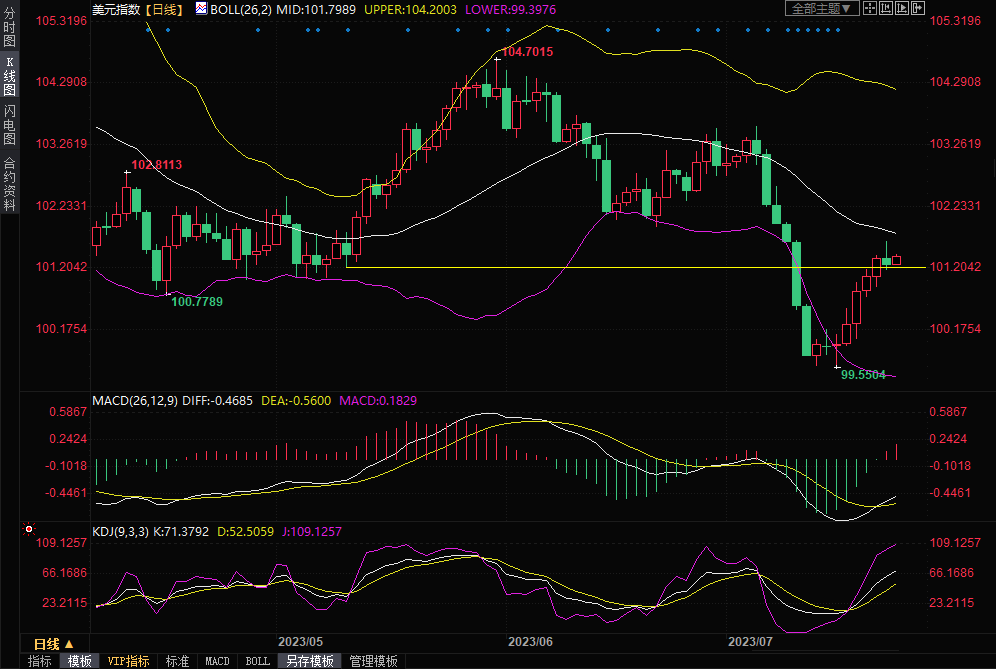Viewport: 996px width, 669px height.
Task: Click the range measurement icon in top toolbar
Action: click(x=886, y=8)
